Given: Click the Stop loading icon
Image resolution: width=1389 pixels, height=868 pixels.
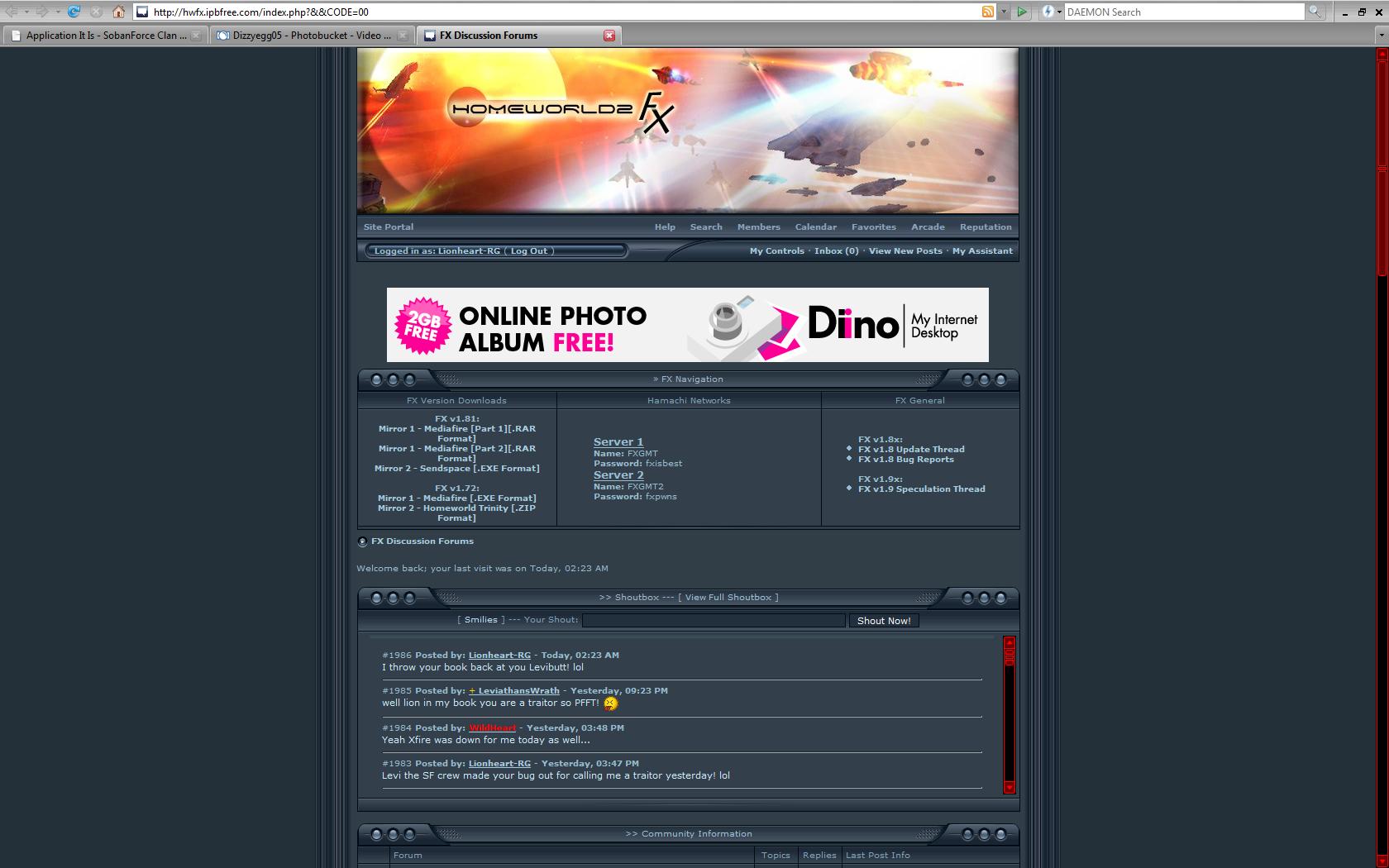Looking at the screenshot, I should click(96, 12).
